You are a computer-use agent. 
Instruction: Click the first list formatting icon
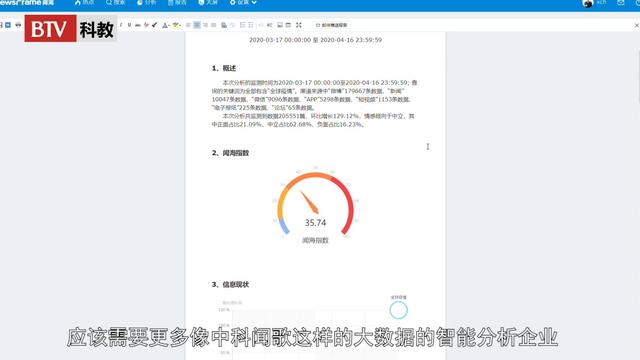pyautogui.click(x=242, y=25)
